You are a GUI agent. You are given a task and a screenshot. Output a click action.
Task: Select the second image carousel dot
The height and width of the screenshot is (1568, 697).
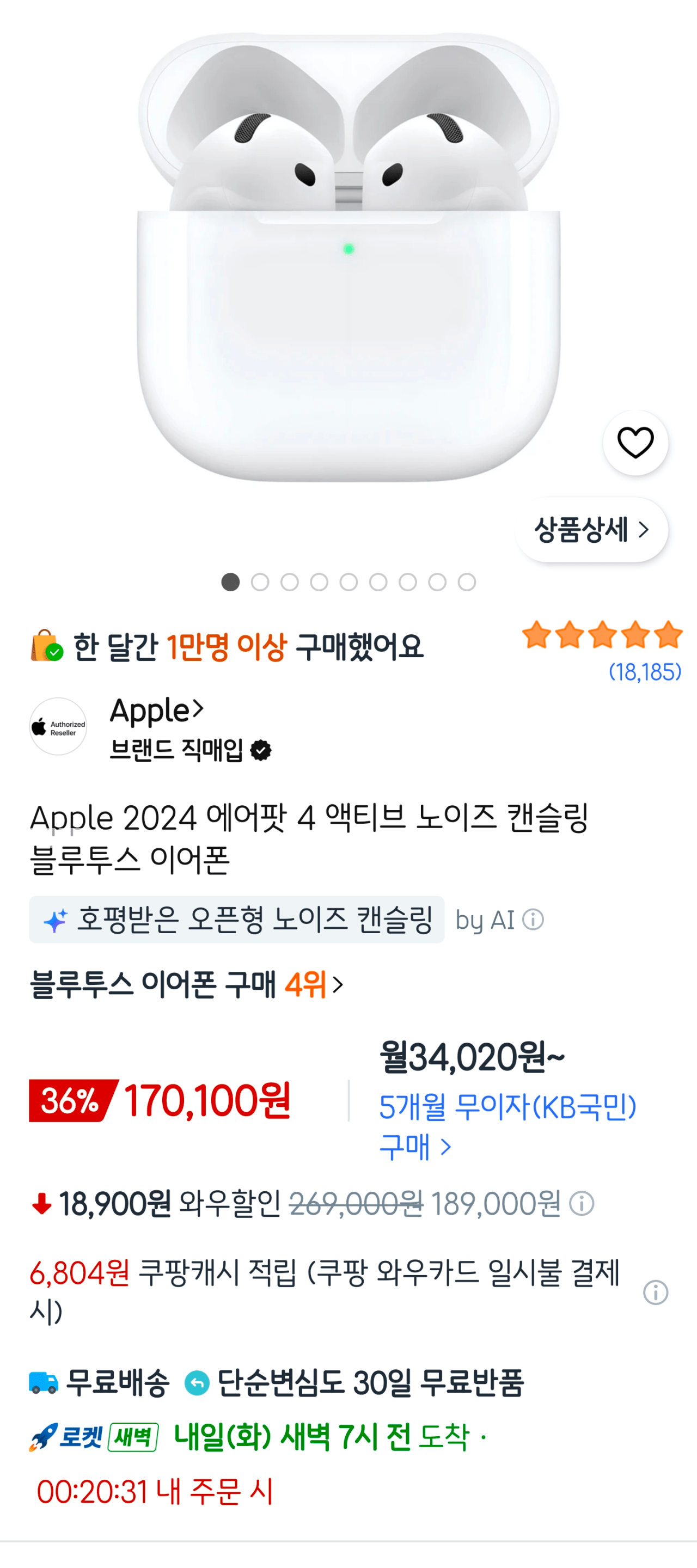(x=260, y=582)
